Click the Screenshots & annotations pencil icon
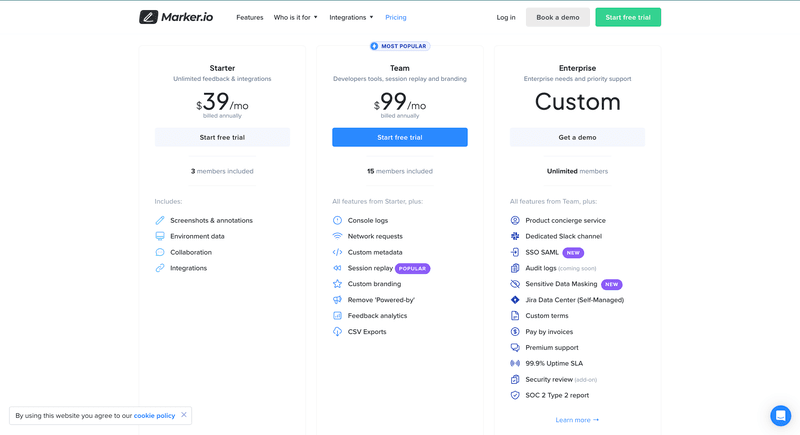Image resolution: width=800 pixels, height=435 pixels. (160, 220)
